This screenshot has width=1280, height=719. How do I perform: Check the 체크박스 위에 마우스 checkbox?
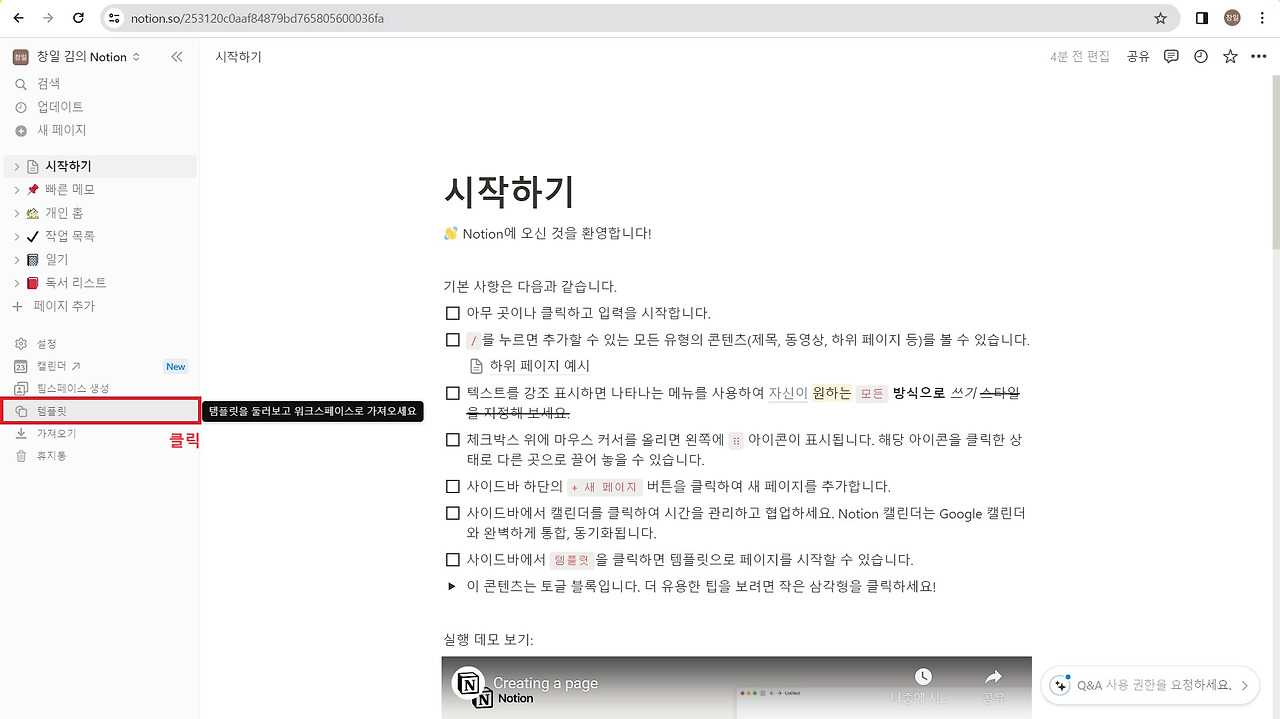coord(453,440)
